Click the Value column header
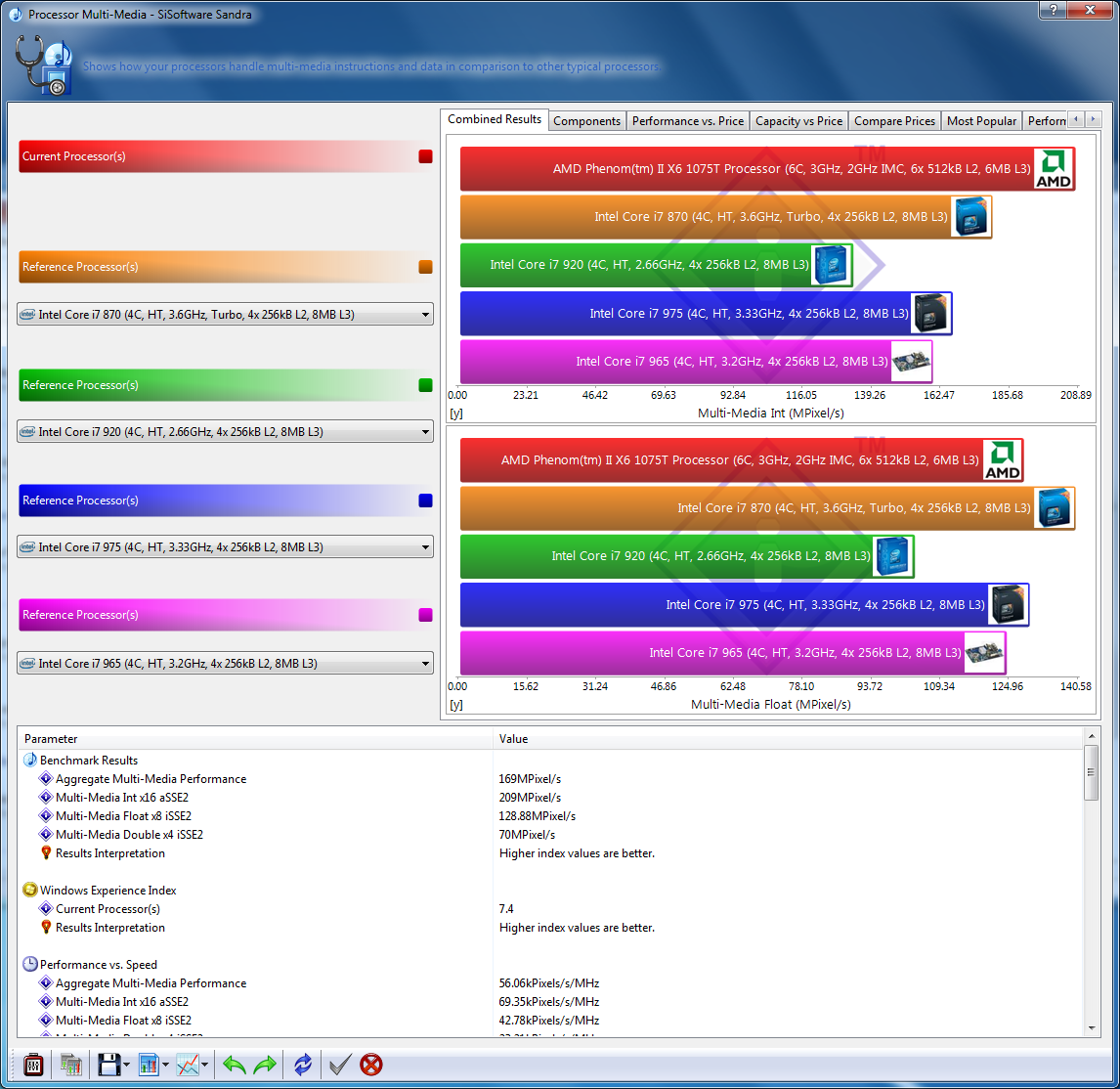Viewport: 1120px width, 1089px height. [x=789, y=739]
